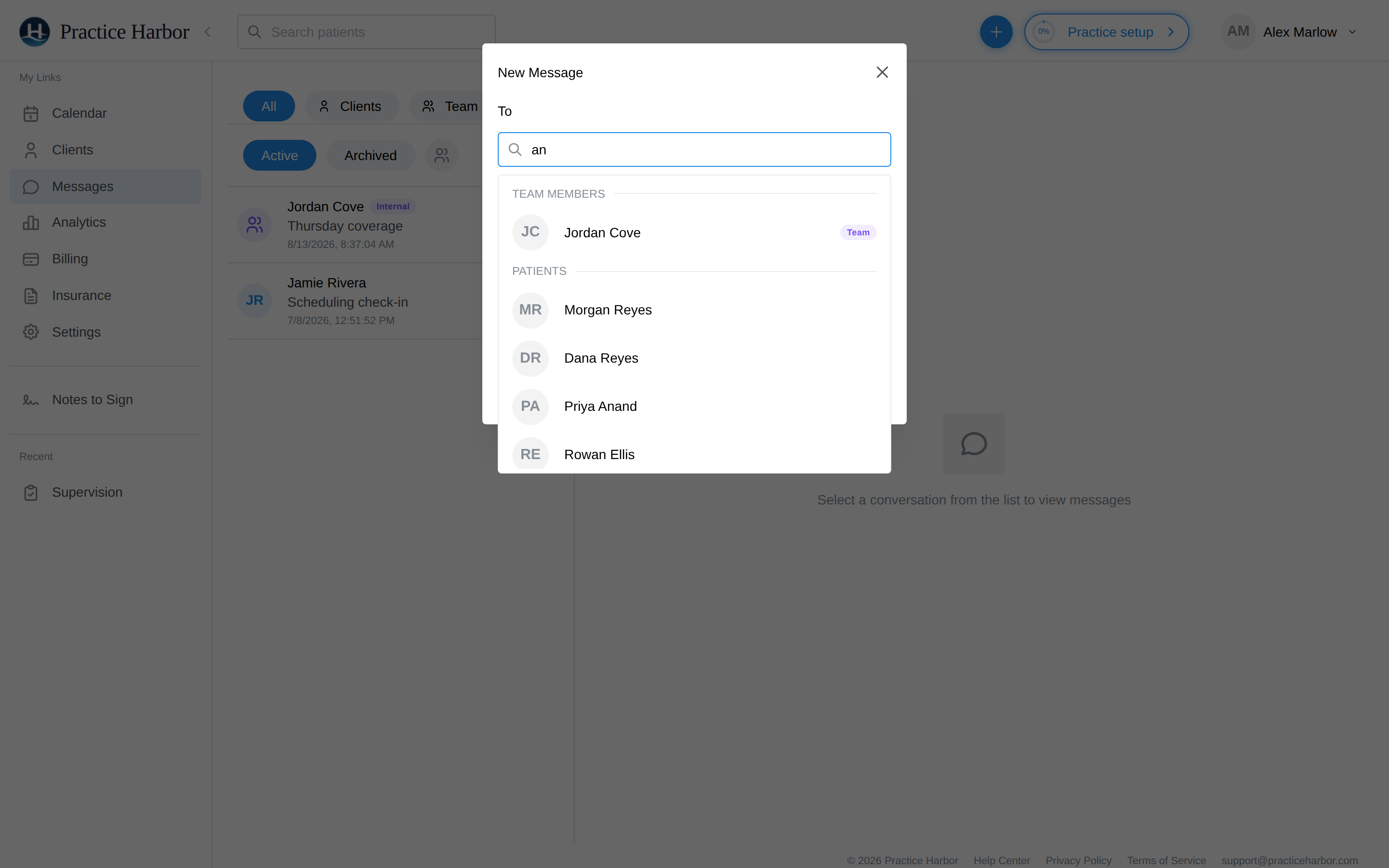
Task: Select team member Jordan Cove as recipient
Action: 694,232
